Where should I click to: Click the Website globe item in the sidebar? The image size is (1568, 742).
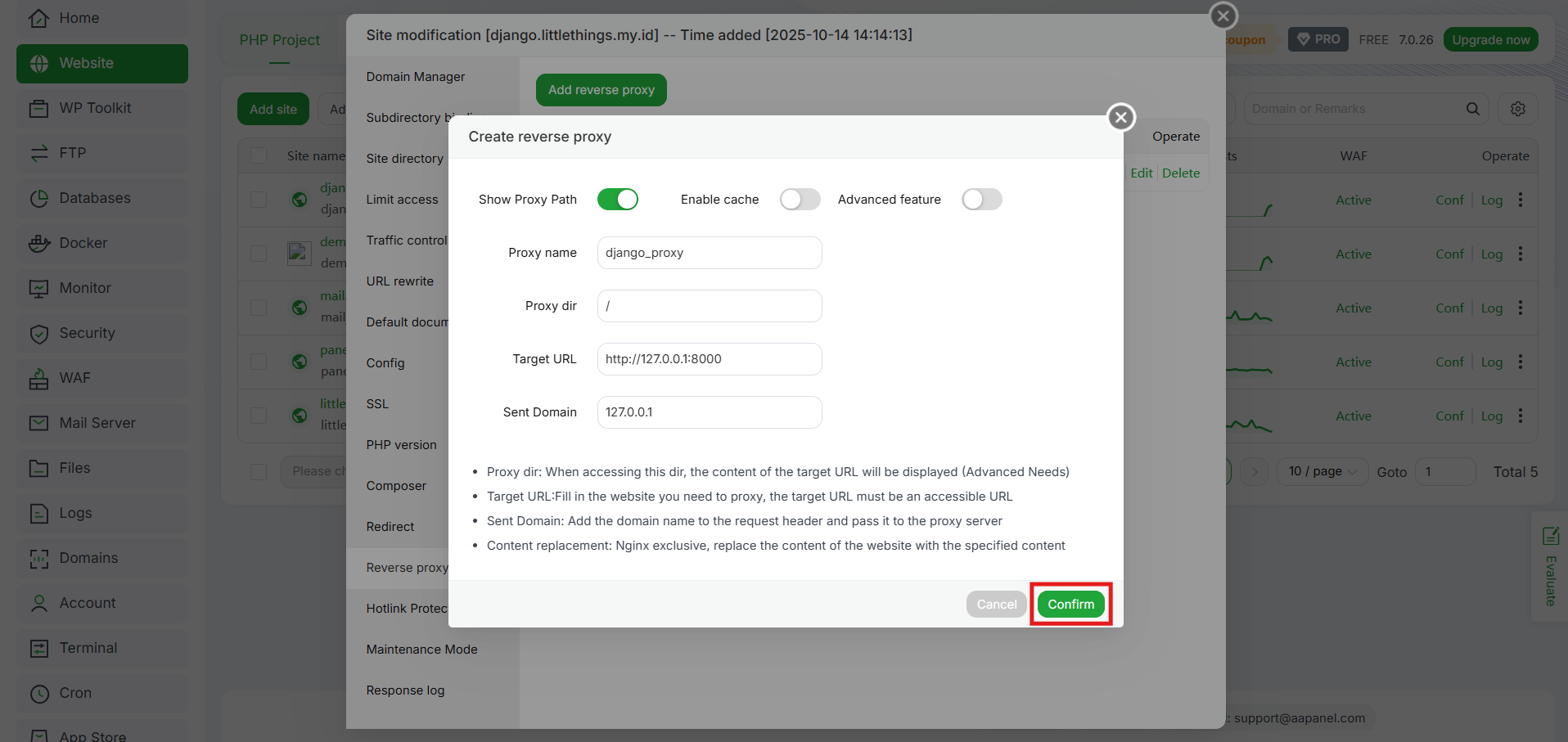[x=102, y=63]
